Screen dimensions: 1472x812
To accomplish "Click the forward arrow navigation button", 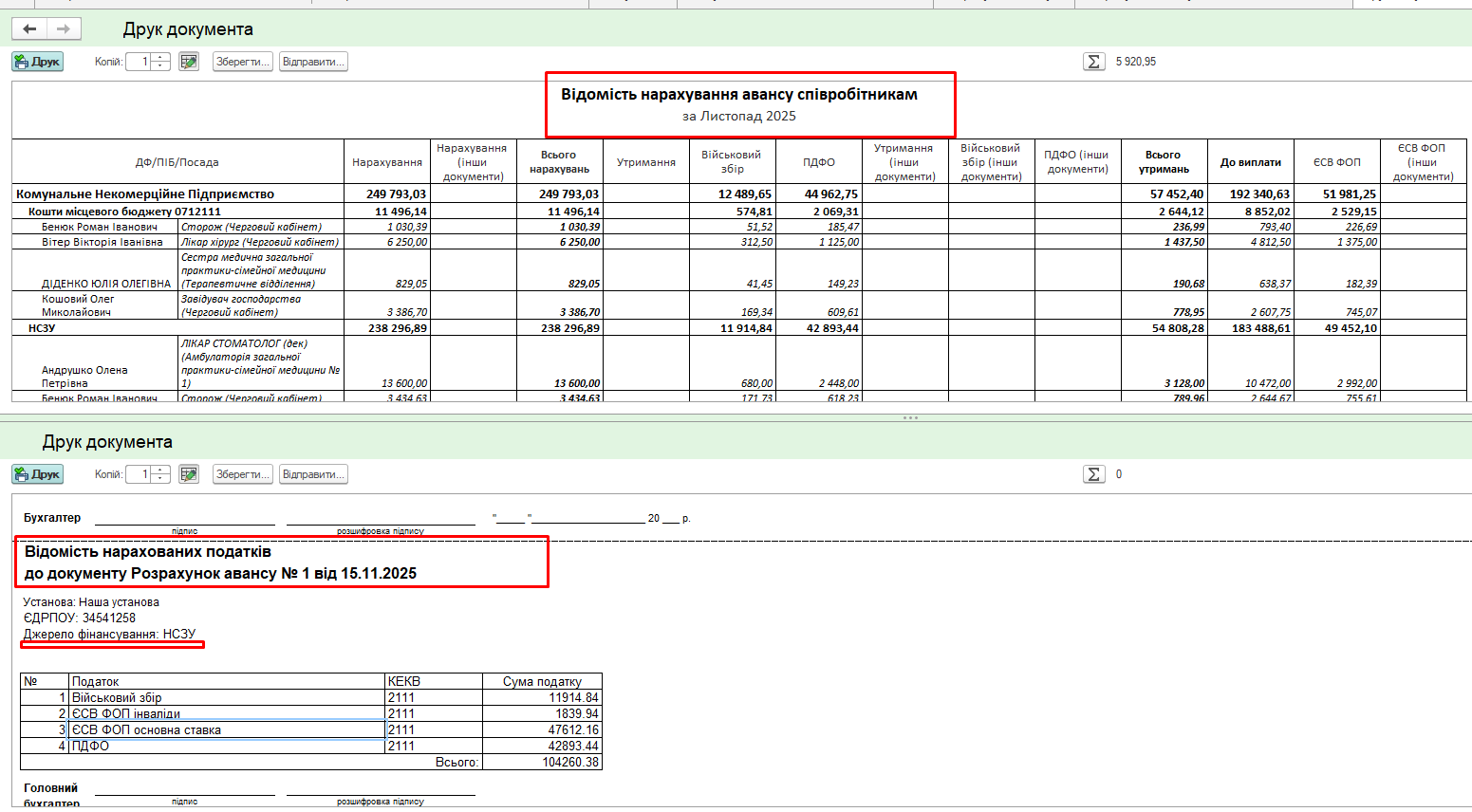I will coord(64,29).
